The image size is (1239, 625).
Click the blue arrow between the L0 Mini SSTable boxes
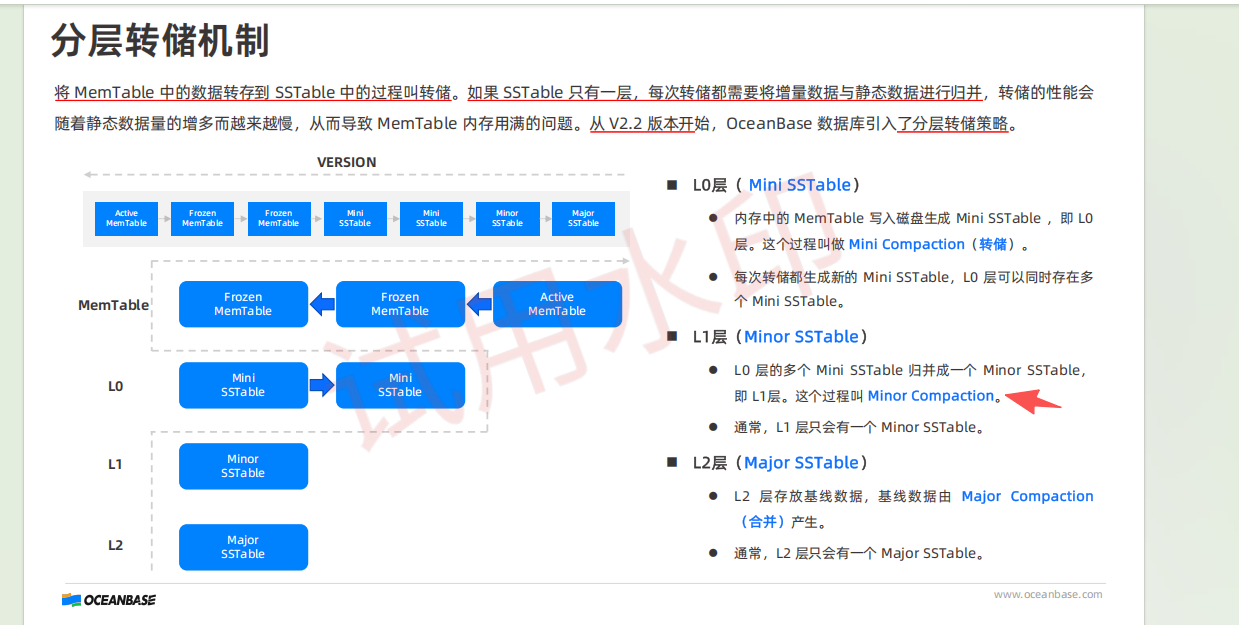point(321,385)
